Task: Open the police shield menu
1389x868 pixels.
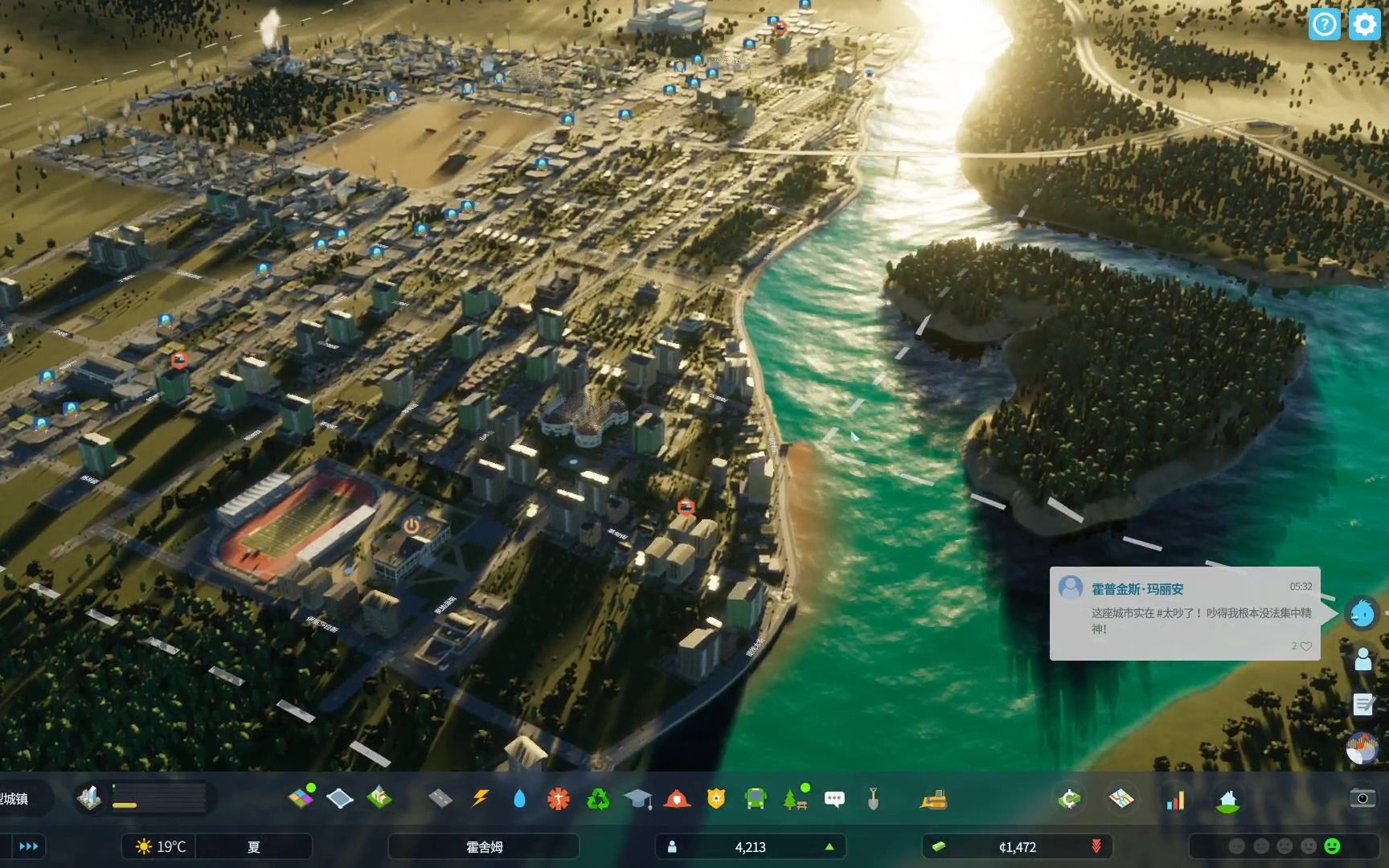Action: click(716, 798)
